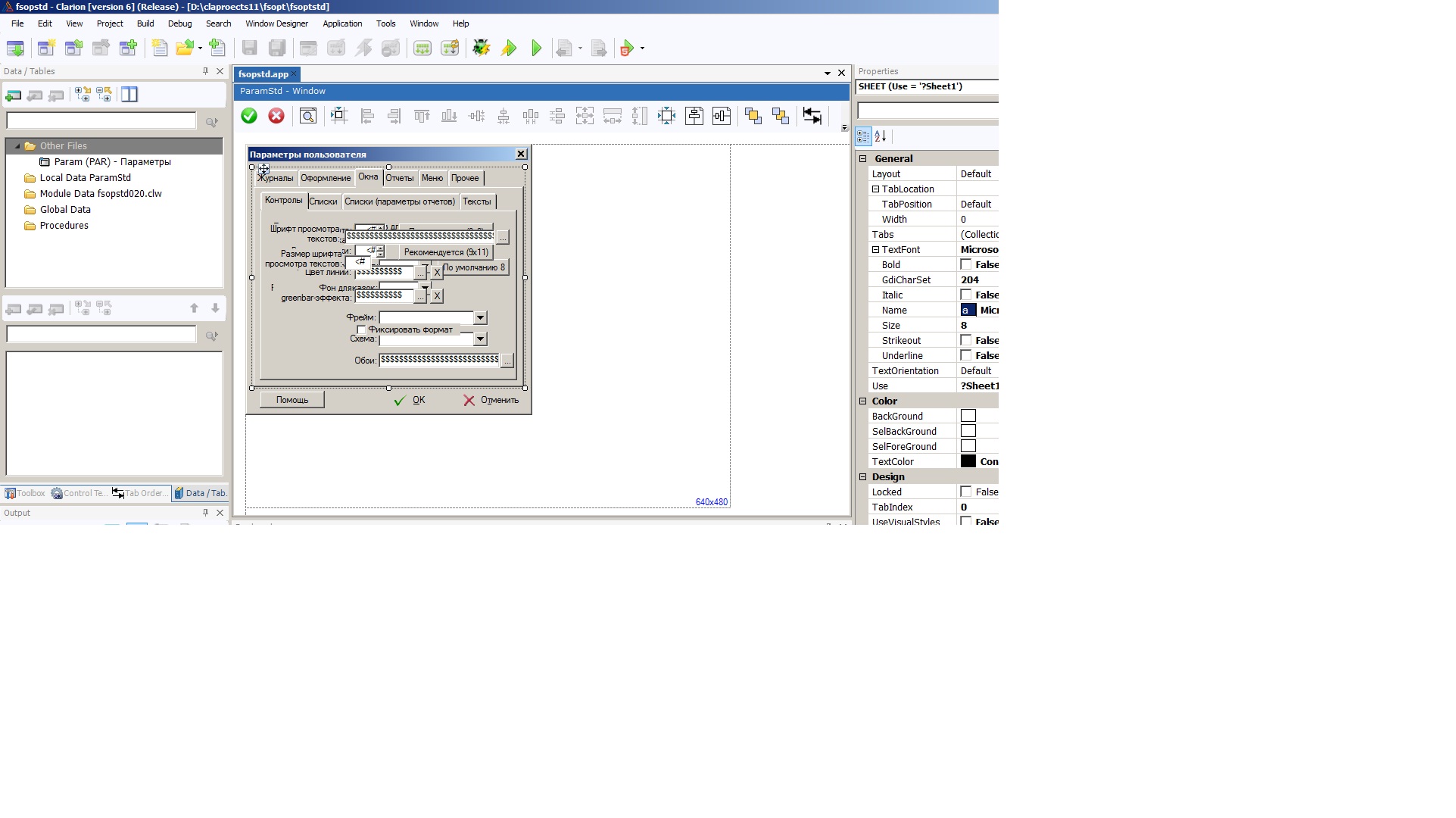Click the bug debug icon
Viewport: 1456px width, 818px height.
(481, 48)
